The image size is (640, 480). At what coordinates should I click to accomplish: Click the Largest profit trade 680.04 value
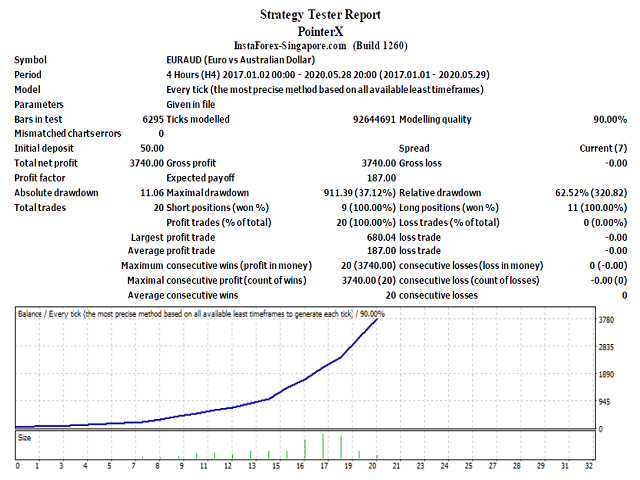pos(381,238)
